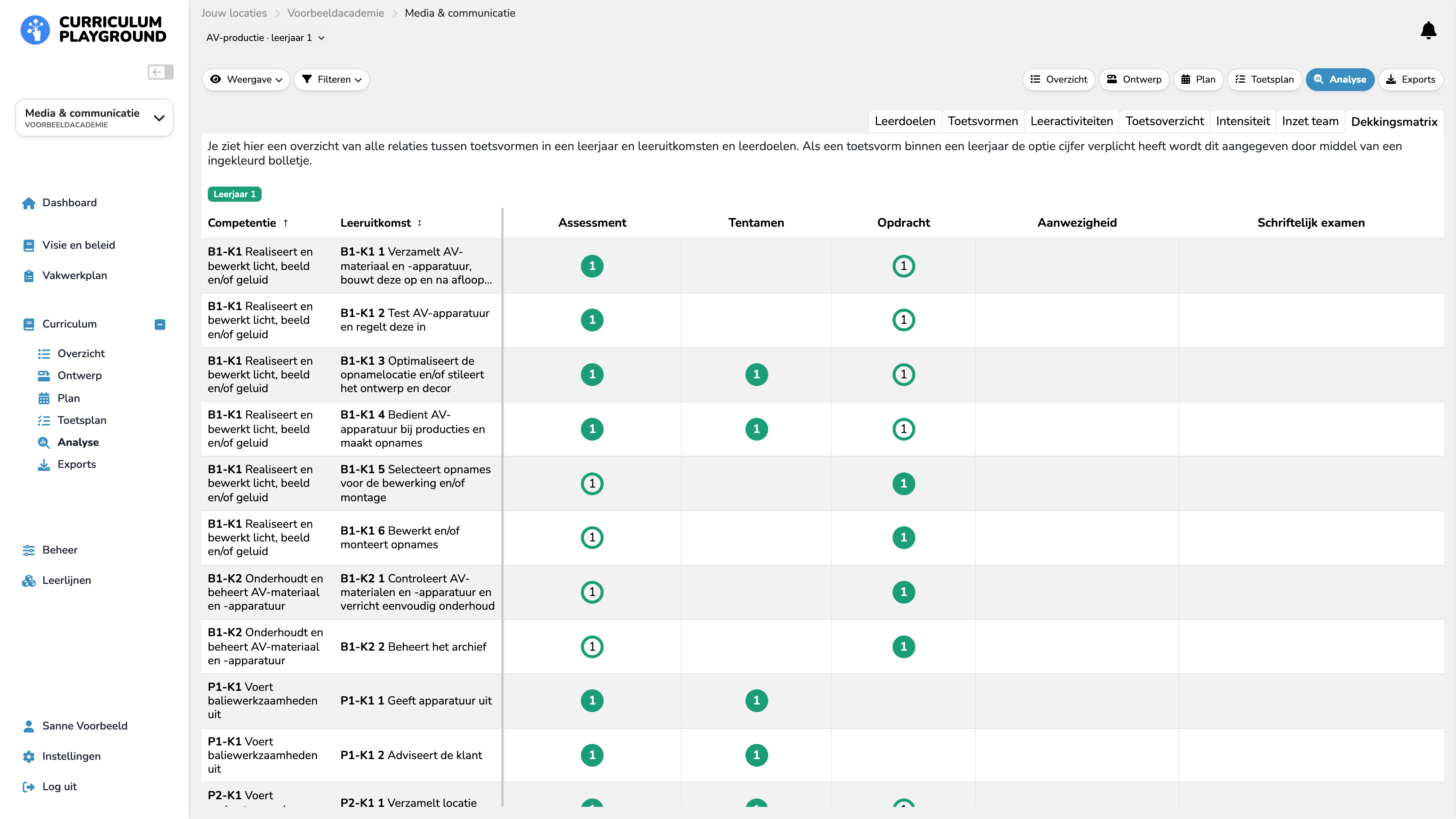Click the Overzicht list icon in sidebar
Viewport: 1456px width, 819px height.
pyautogui.click(x=44, y=354)
